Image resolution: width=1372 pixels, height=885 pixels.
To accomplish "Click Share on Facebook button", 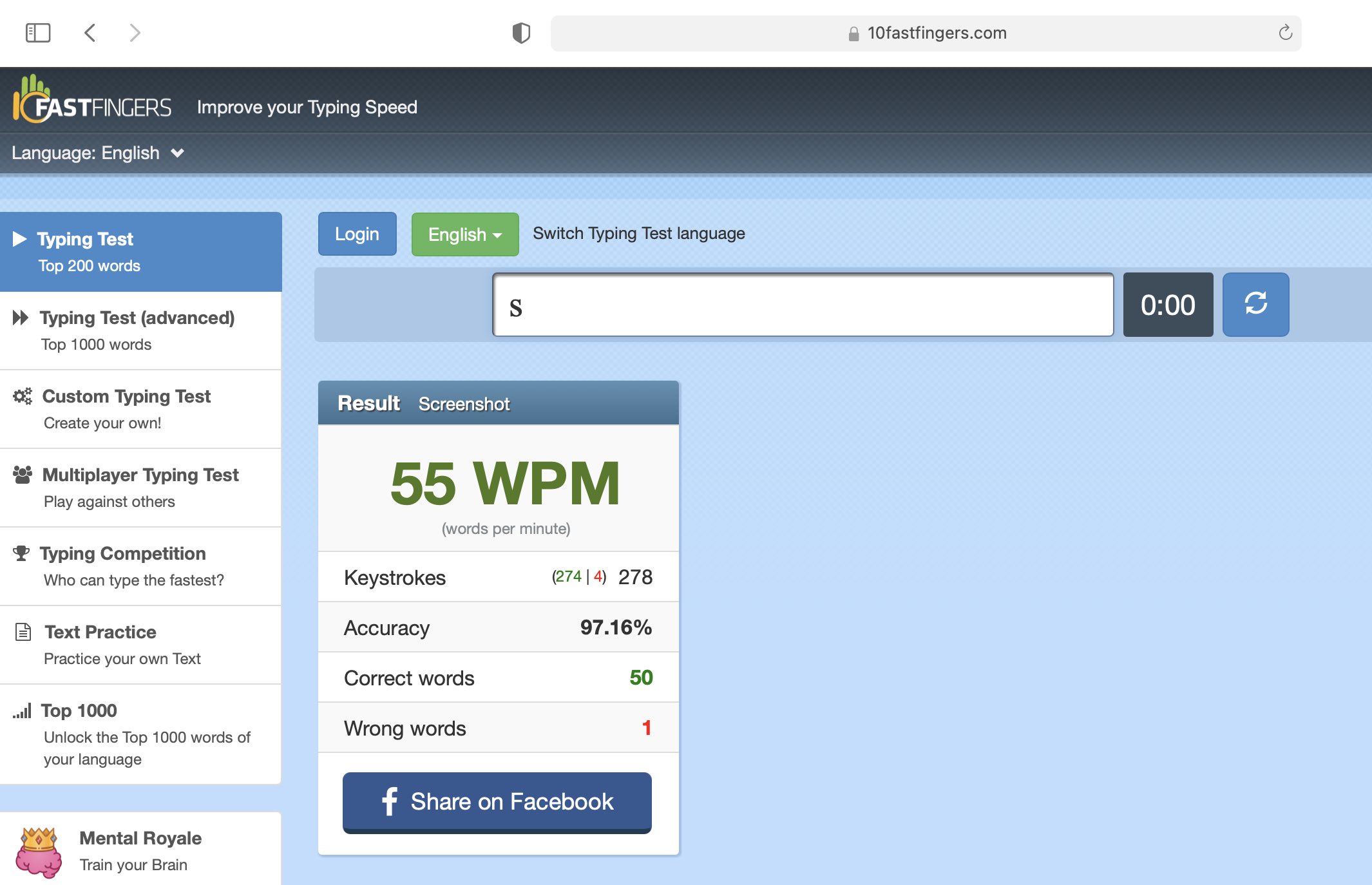I will 497,802.
